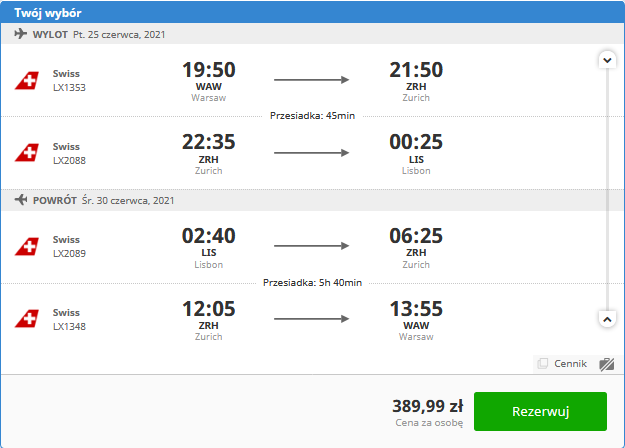The height and width of the screenshot is (448, 625).
Task: Click the arrow between ZRH 22:35 and LIS 00:25
Action: [311, 153]
